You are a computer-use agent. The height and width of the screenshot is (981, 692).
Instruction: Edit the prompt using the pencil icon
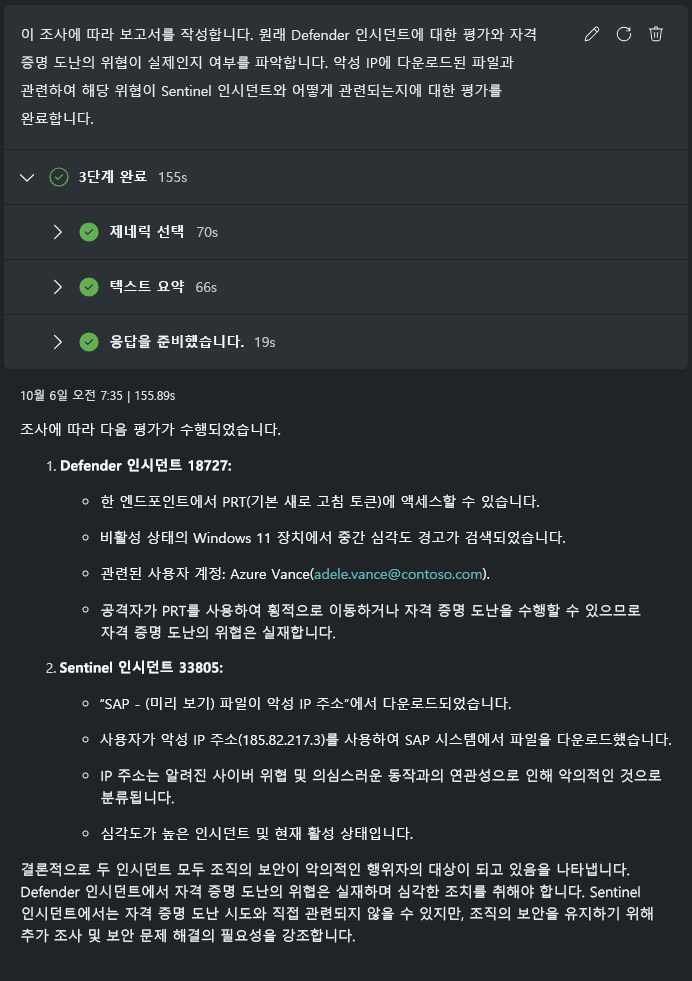(x=591, y=33)
